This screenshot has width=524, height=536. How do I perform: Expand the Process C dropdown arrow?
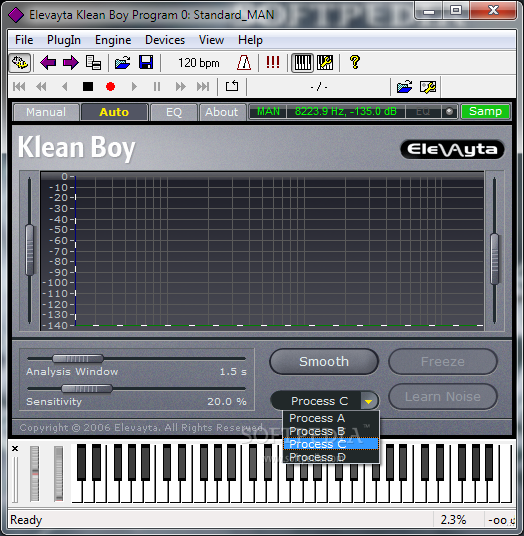coord(368,401)
